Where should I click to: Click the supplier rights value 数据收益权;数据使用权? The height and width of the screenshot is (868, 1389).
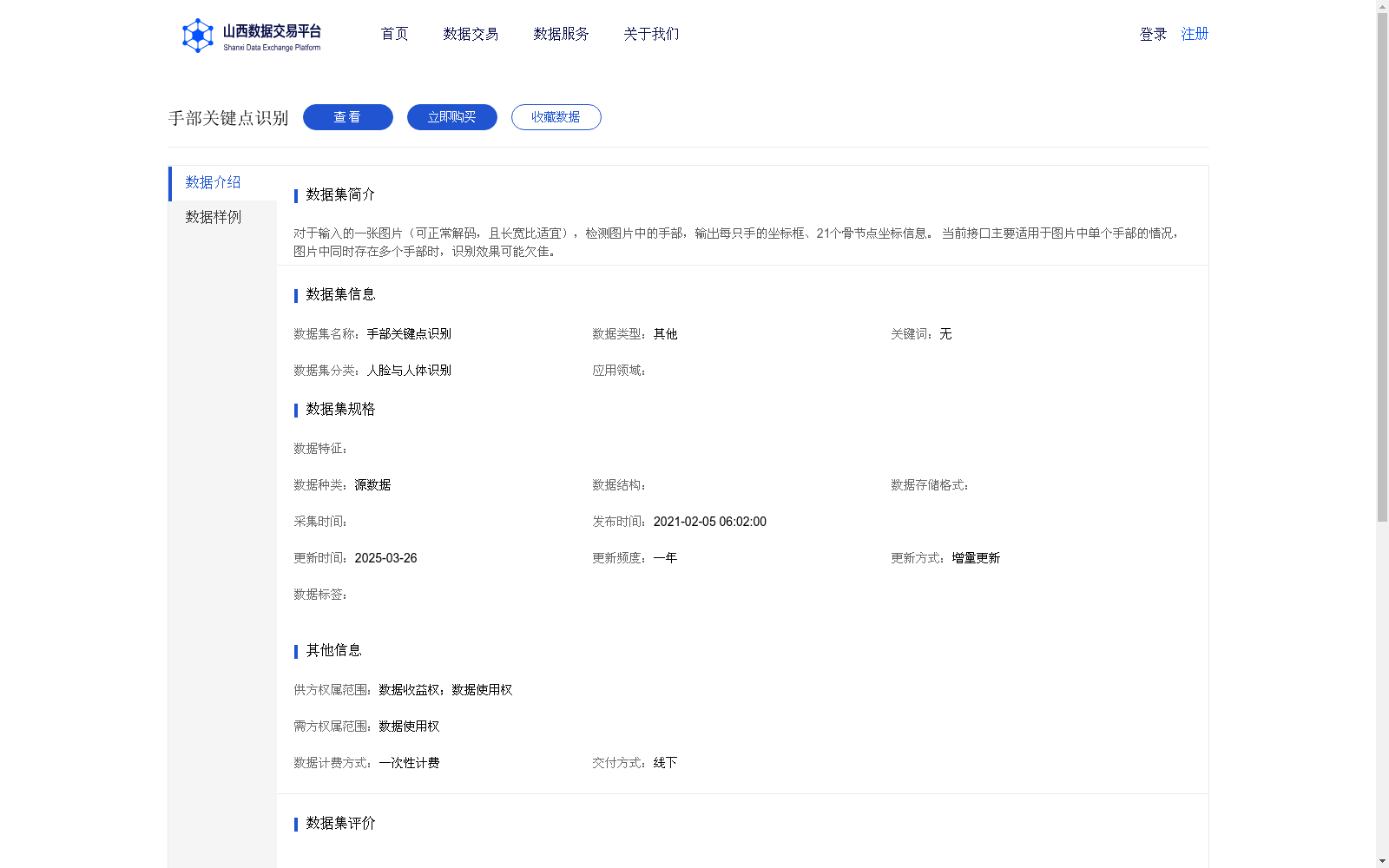click(x=445, y=690)
